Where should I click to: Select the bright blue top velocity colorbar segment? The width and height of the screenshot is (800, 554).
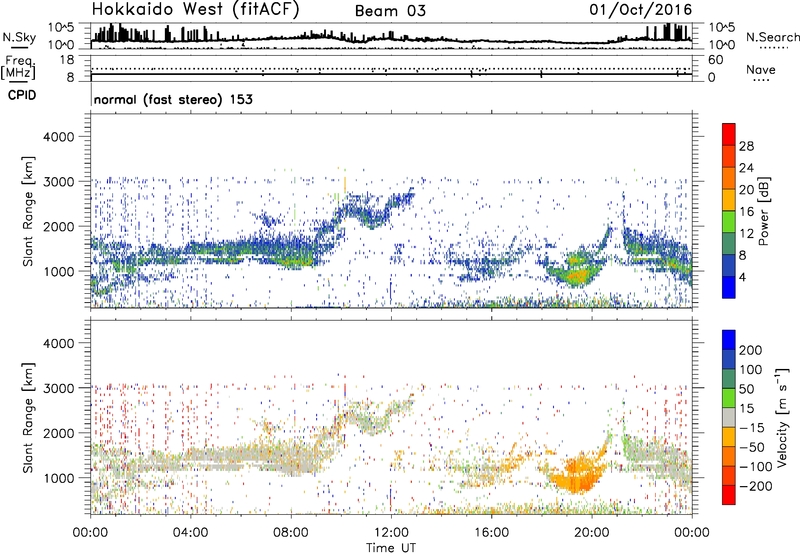tap(729, 340)
